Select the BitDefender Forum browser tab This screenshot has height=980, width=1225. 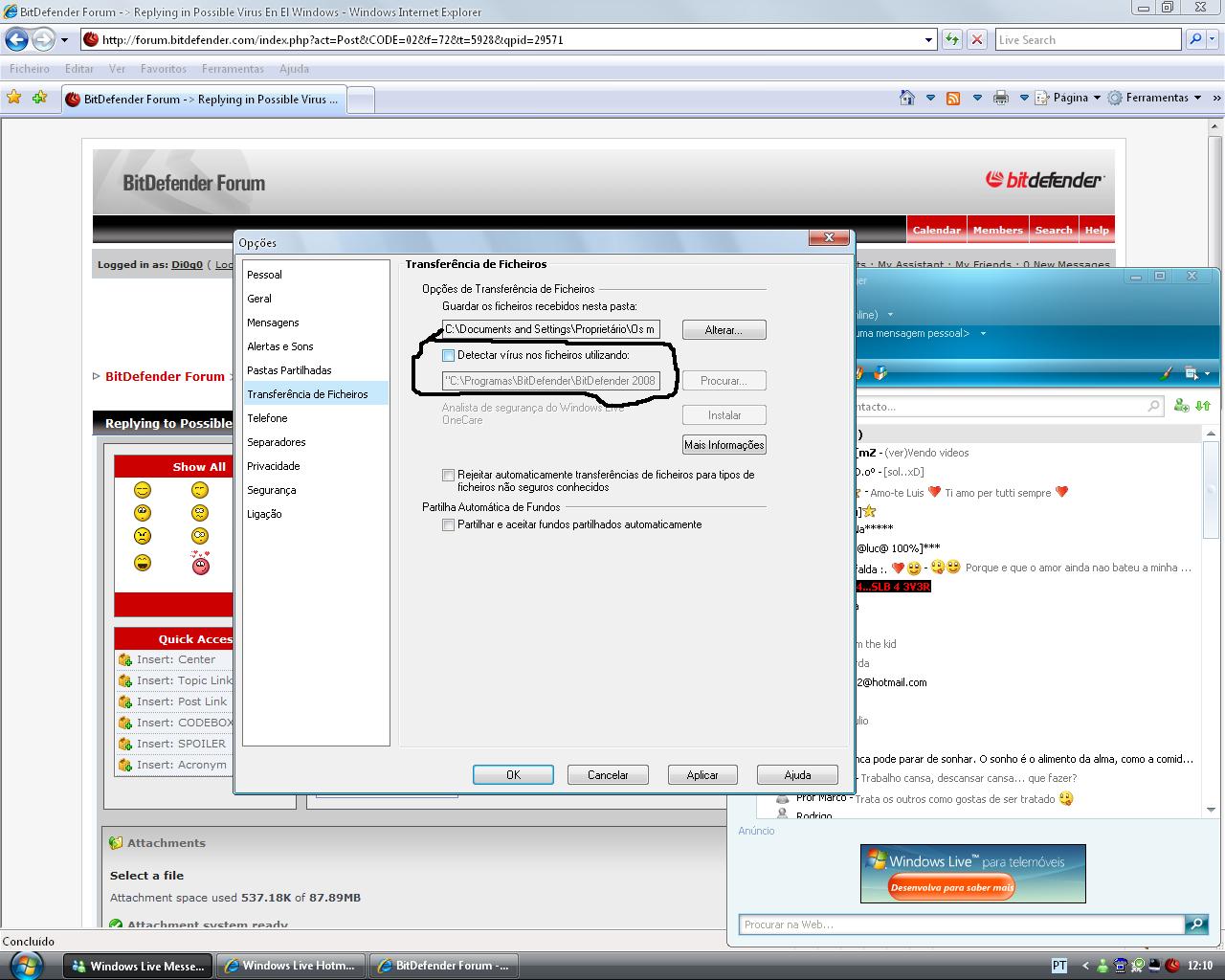click(203, 100)
